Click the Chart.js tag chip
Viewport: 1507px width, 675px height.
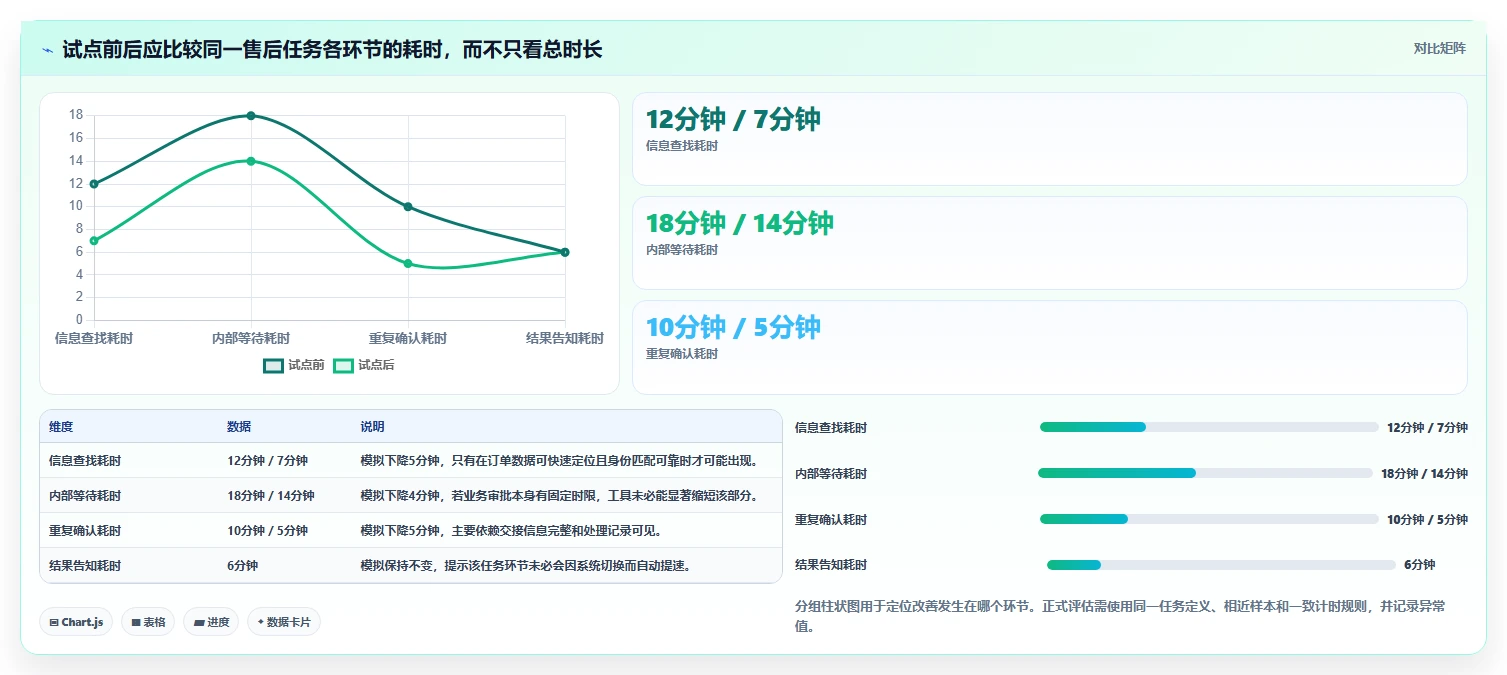[76, 622]
